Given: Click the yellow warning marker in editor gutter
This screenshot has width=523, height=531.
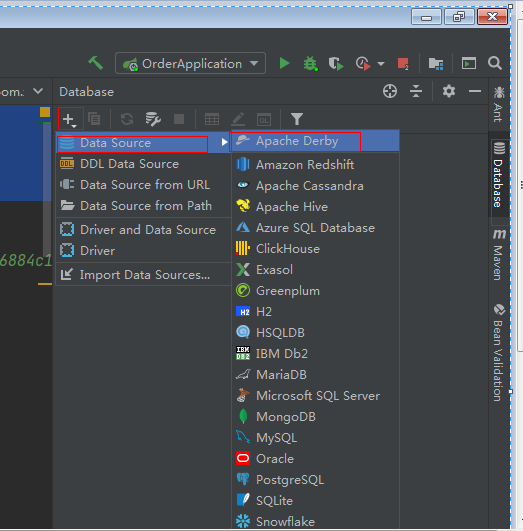Looking at the screenshot, I should click(45, 112).
